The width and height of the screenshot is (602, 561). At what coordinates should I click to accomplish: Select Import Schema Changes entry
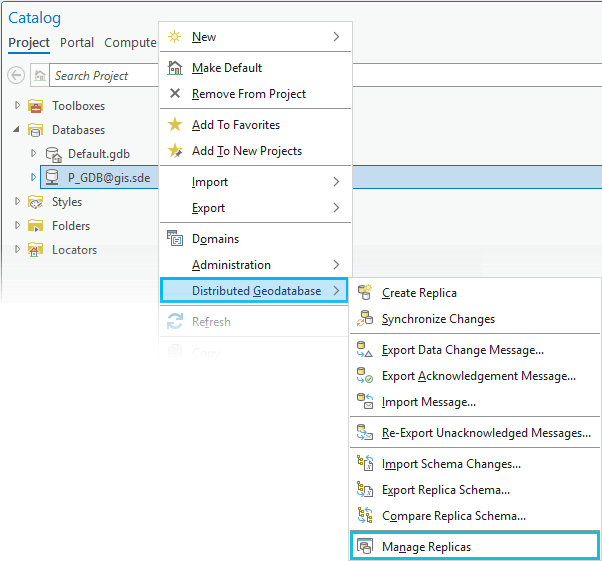[x=475, y=464]
